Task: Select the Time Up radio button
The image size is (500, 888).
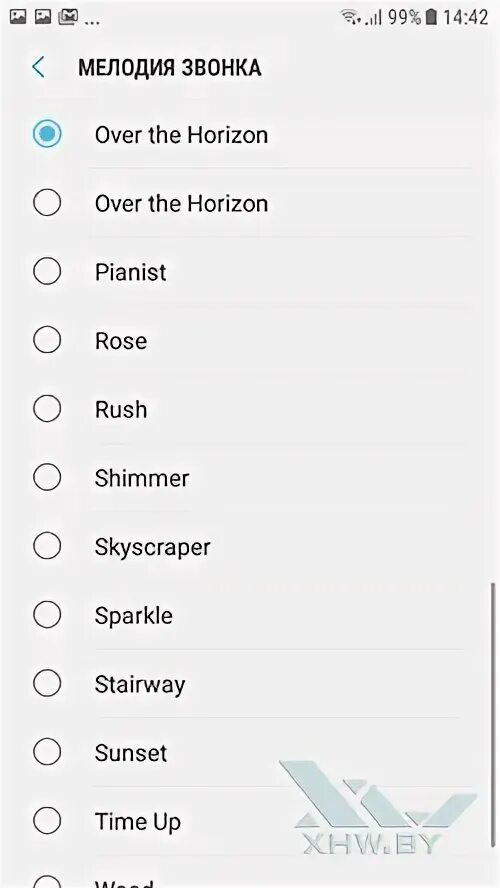Action: [47, 821]
